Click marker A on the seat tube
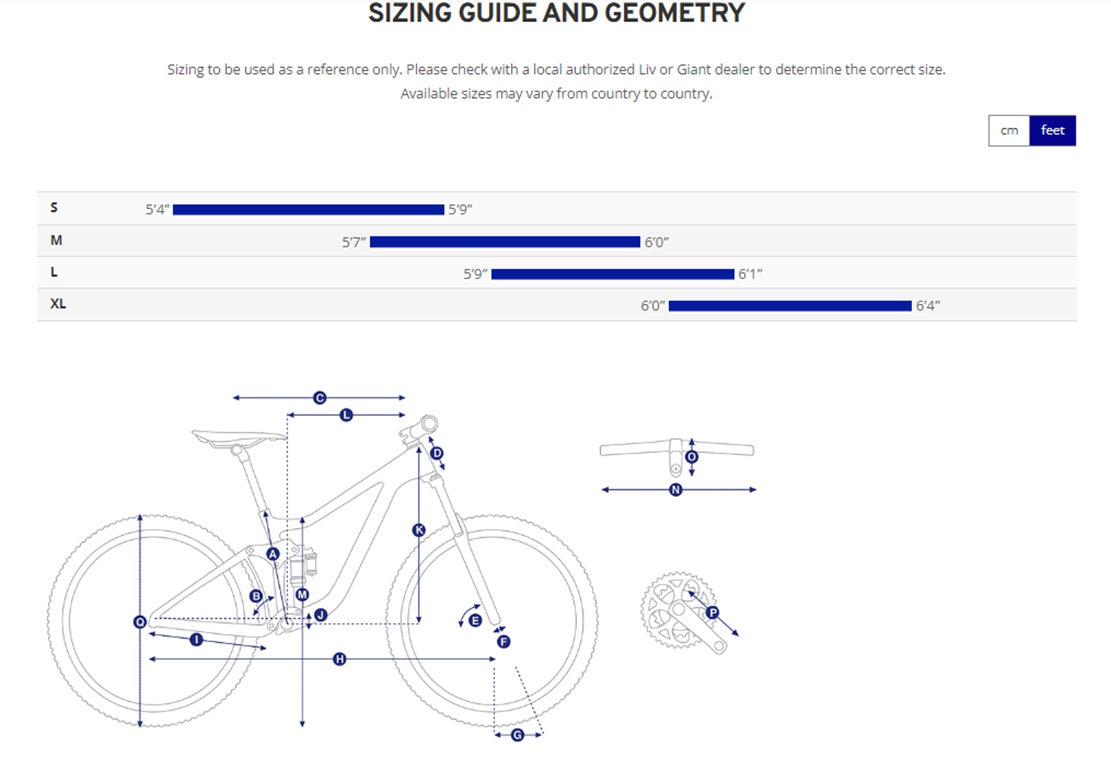The image size is (1111, 759). tap(273, 553)
